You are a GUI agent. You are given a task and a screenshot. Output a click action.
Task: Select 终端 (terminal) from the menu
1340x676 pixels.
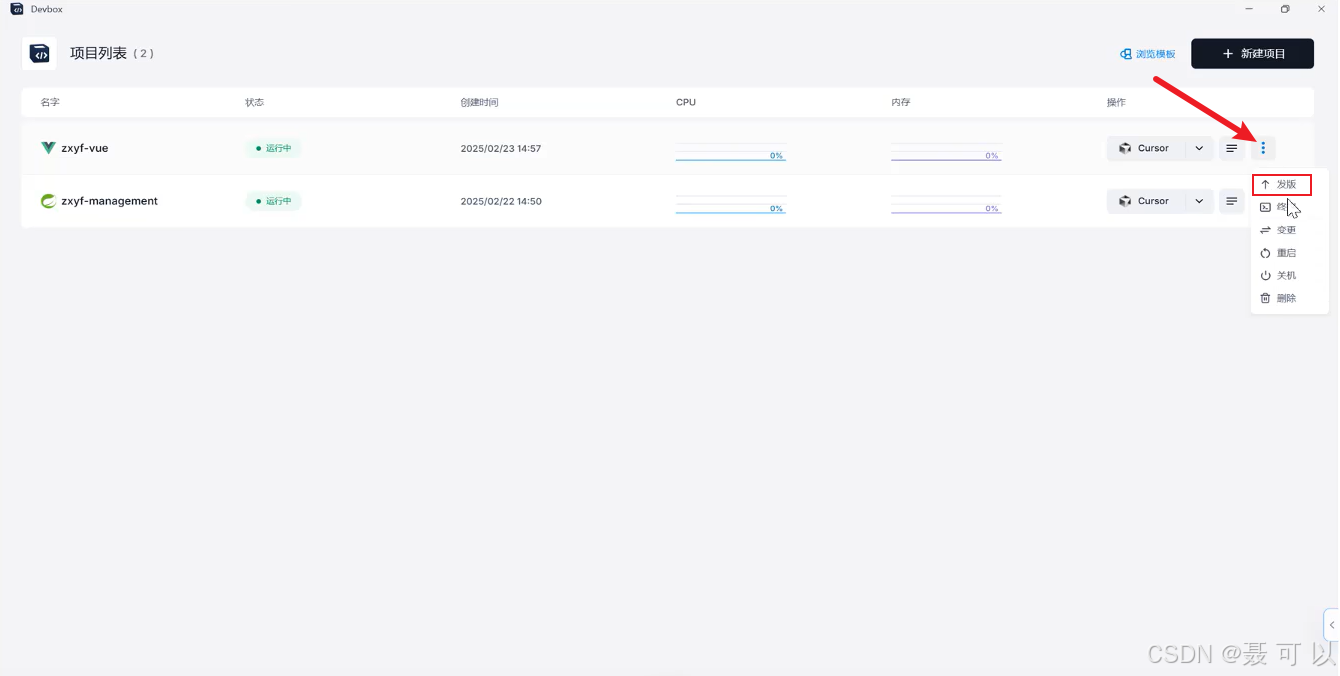point(1282,207)
